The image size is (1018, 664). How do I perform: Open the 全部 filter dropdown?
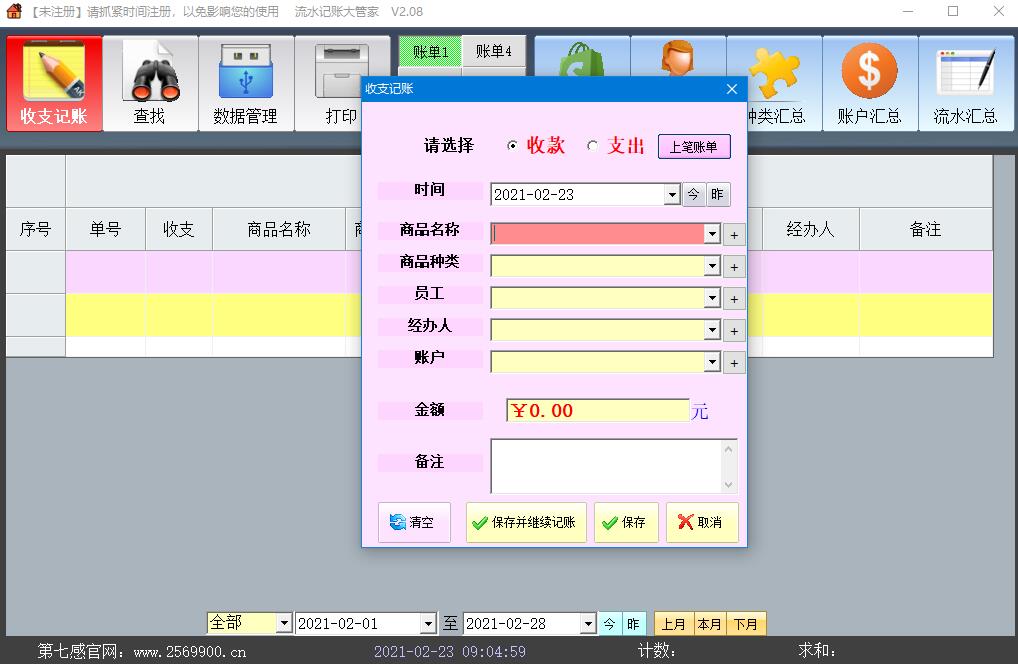click(x=284, y=623)
